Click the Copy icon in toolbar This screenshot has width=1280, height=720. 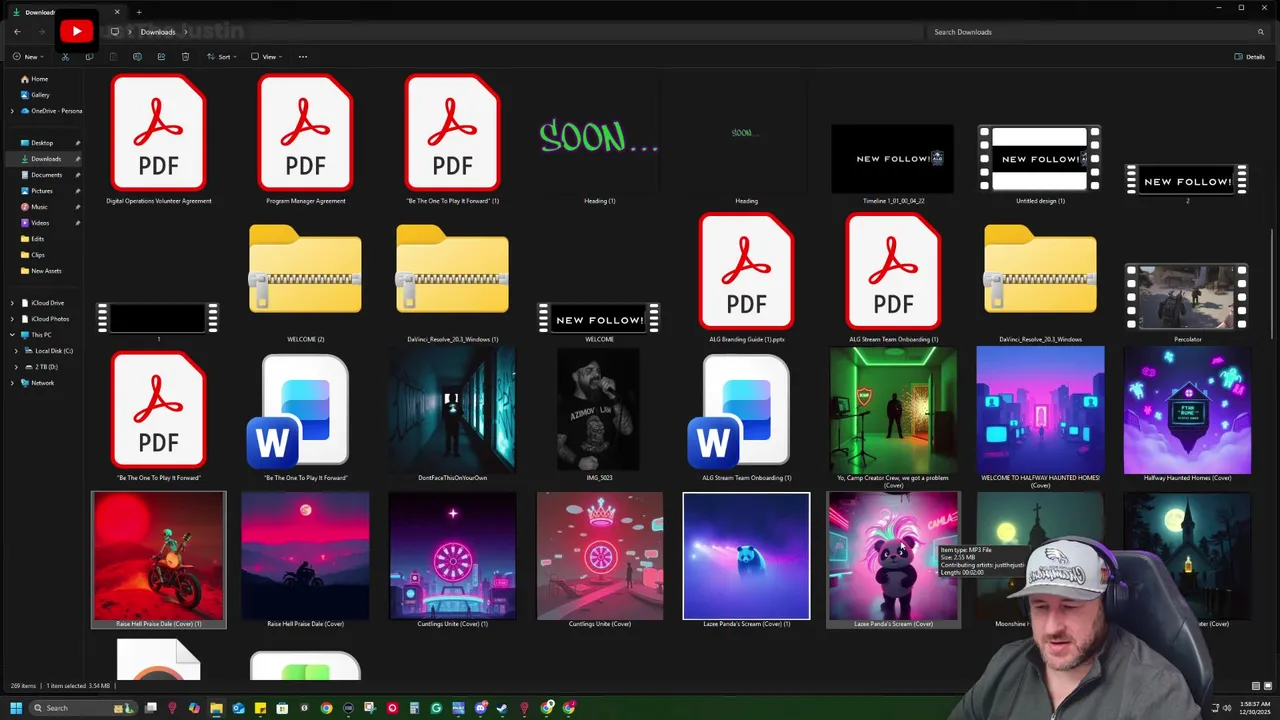[89, 57]
